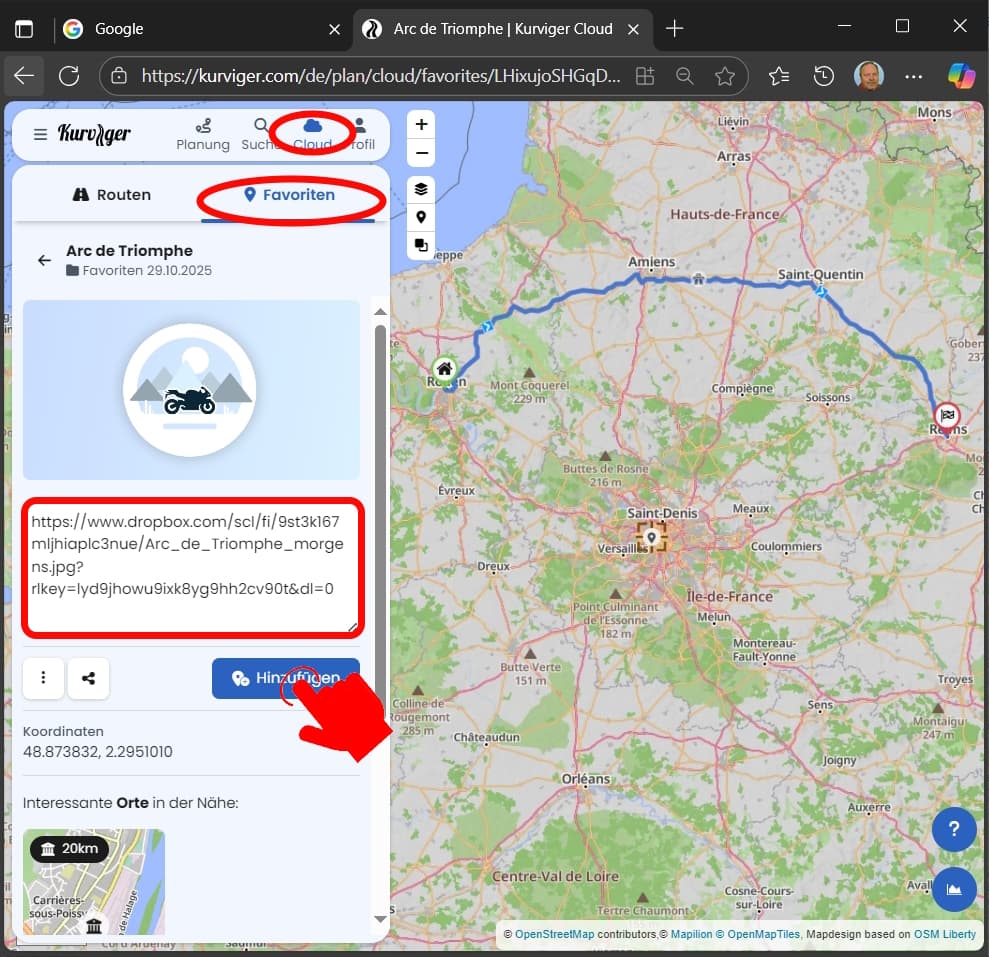Show the elevation profile chart button
This screenshot has width=989, height=957.
953,889
